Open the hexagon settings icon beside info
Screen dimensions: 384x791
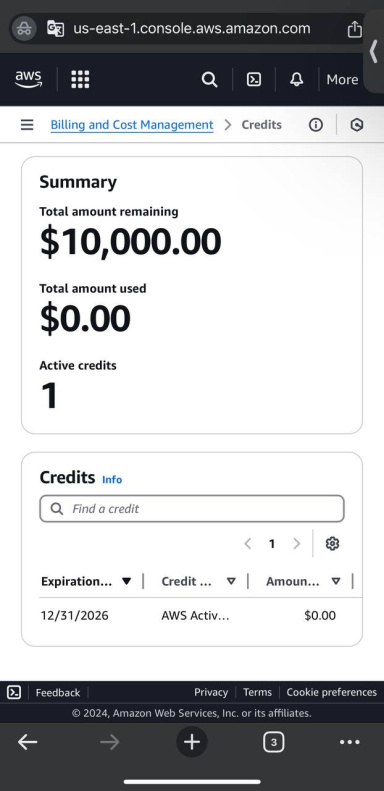pyautogui.click(x=357, y=125)
